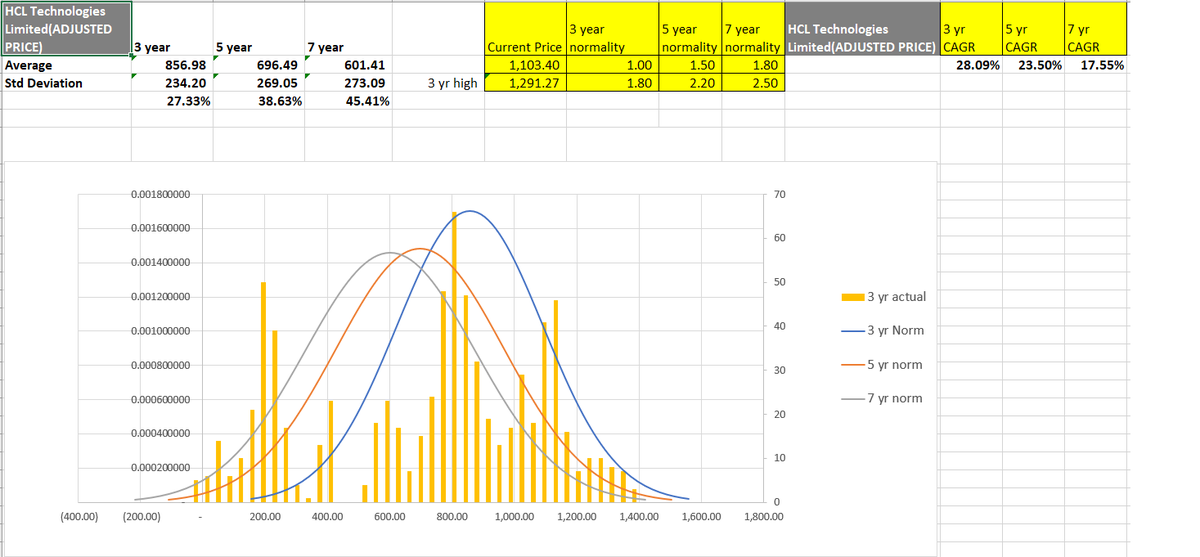
Task: Select the gray HCL Technologies CAGR header cell
Action: pyautogui.click(x=863, y=29)
